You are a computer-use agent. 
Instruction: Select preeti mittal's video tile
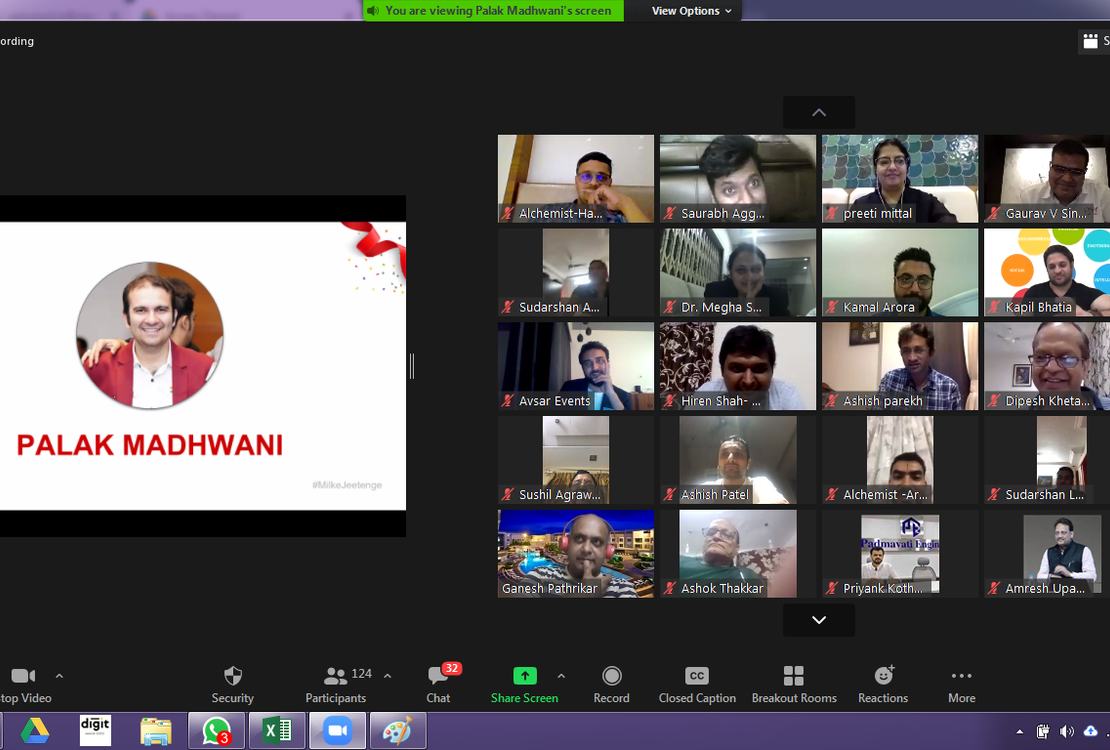pos(899,178)
